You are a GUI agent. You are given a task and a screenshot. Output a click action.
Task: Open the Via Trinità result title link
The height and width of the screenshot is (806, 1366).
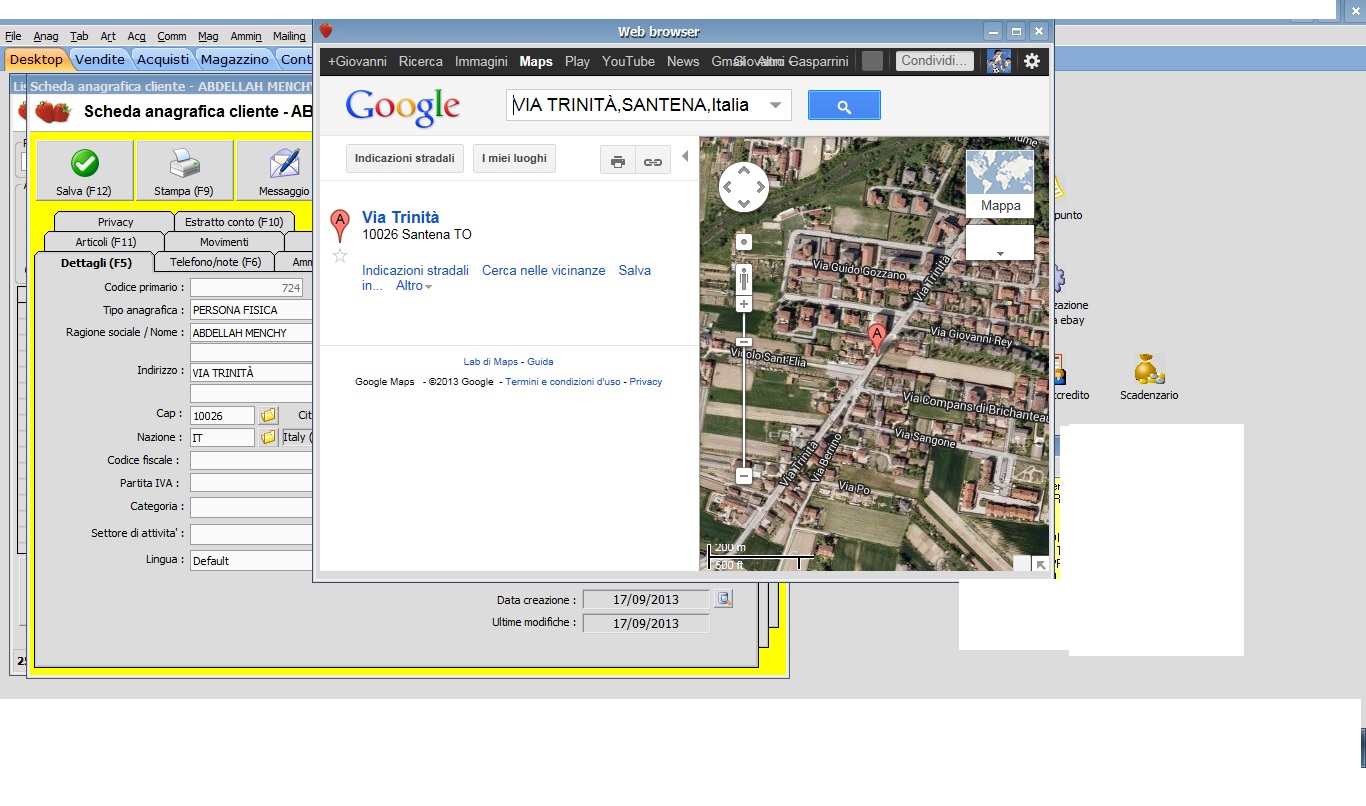[x=401, y=217]
